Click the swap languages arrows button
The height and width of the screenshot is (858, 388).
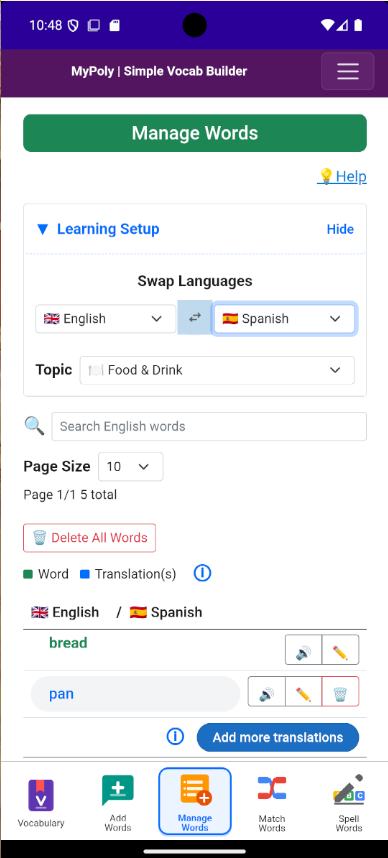(195, 317)
